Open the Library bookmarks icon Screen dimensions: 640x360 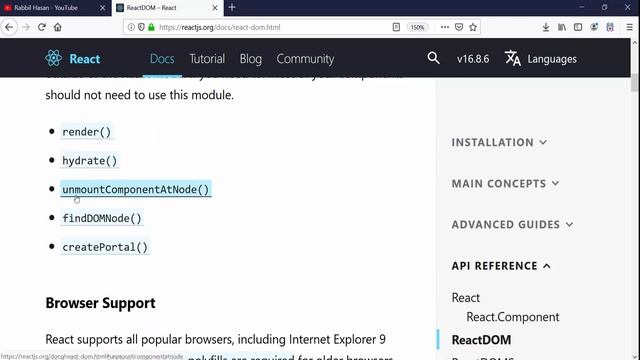coord(562,27)
